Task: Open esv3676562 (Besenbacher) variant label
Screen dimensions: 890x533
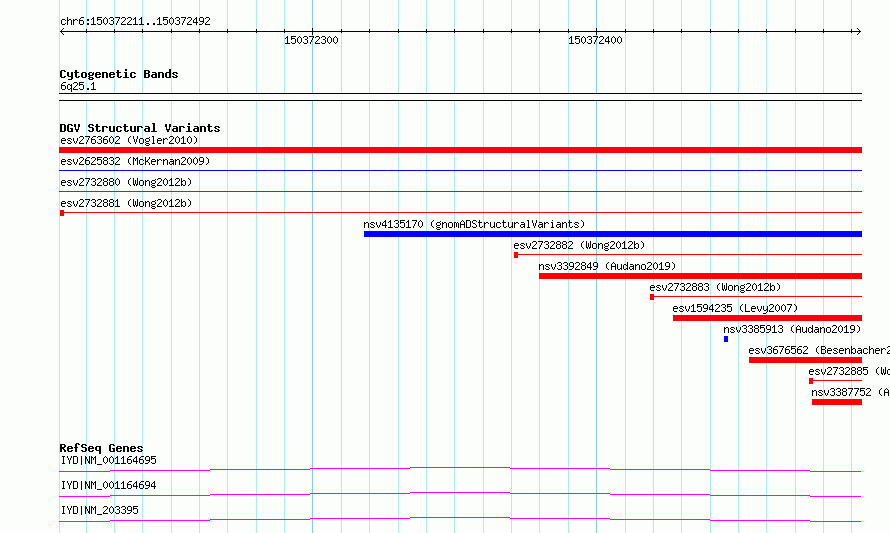Action: [819, 350]
